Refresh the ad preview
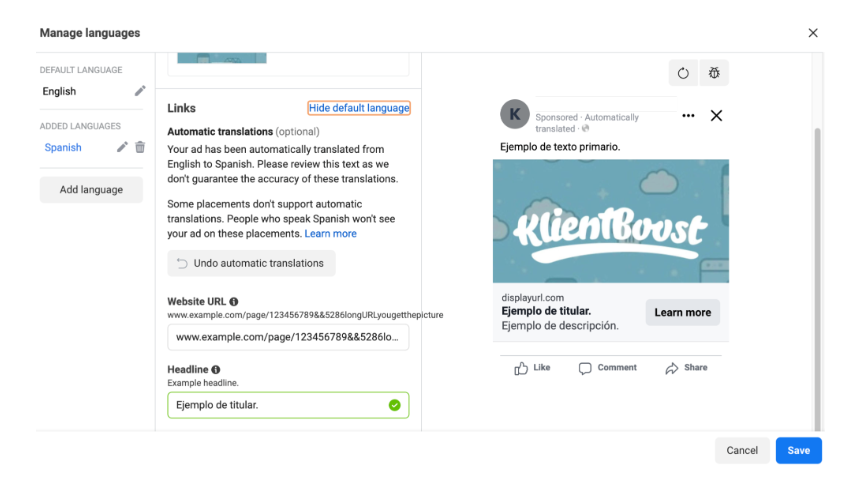846x480 pixels. pyautogui.click(x=683, y=73)
